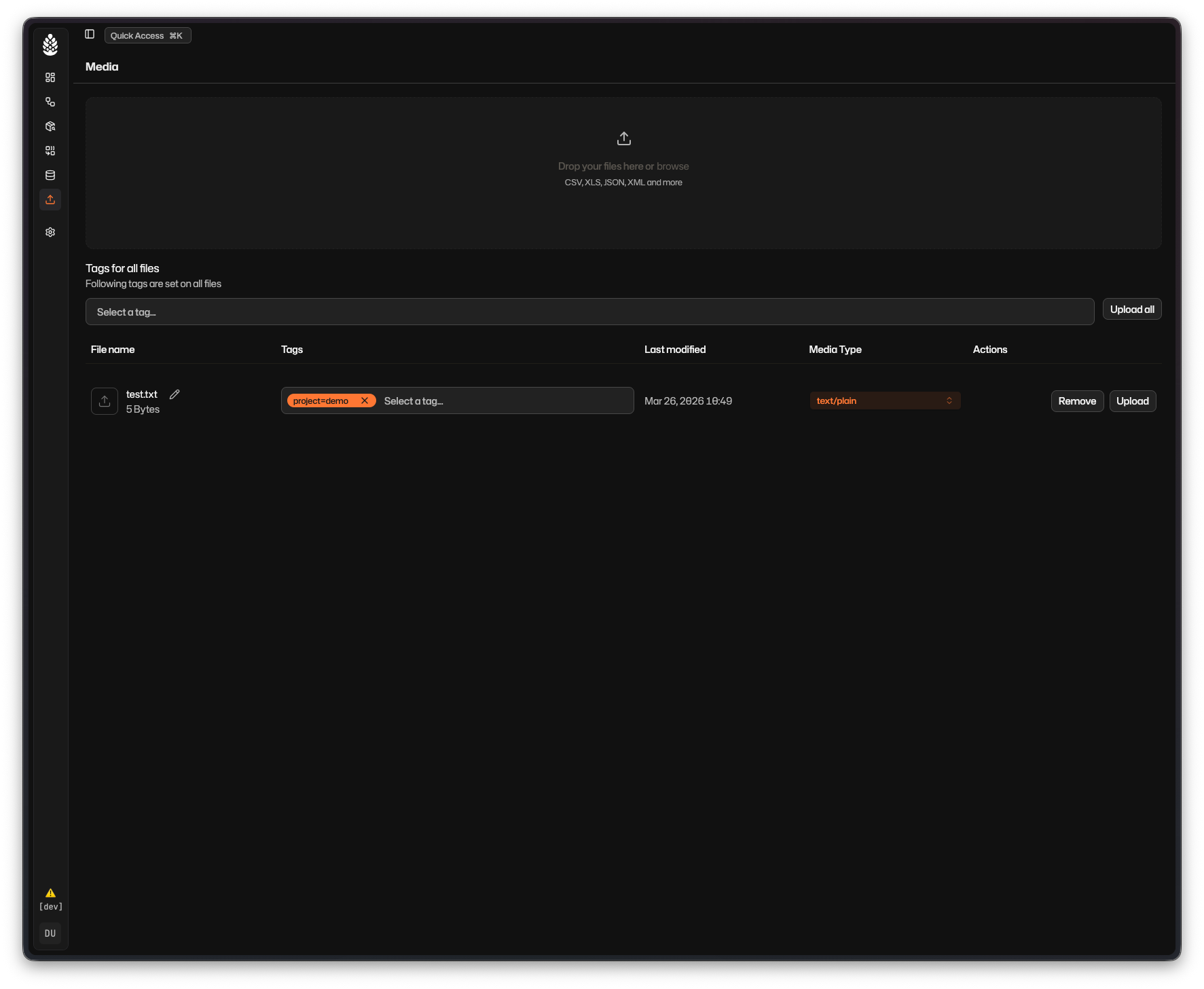Open Settings via the gear icon
The width and height of the screenshot is (1204, 989).
(x=50, y=231)
